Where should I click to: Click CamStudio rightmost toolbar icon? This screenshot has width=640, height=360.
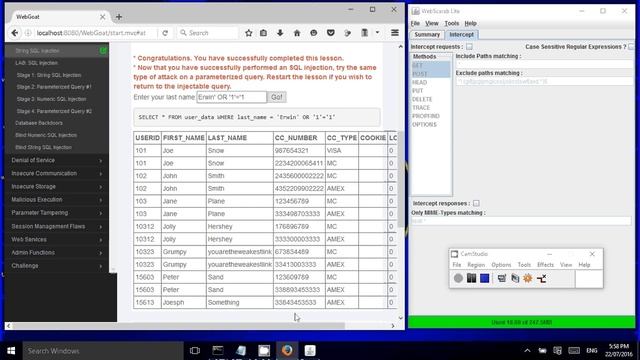pos(542,278)
